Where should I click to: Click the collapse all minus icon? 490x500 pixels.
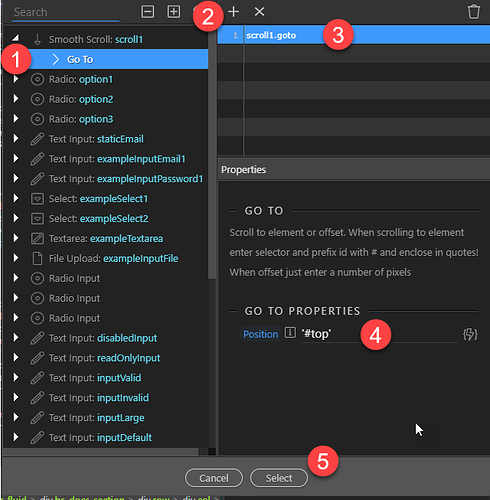[x=147, y=12]
